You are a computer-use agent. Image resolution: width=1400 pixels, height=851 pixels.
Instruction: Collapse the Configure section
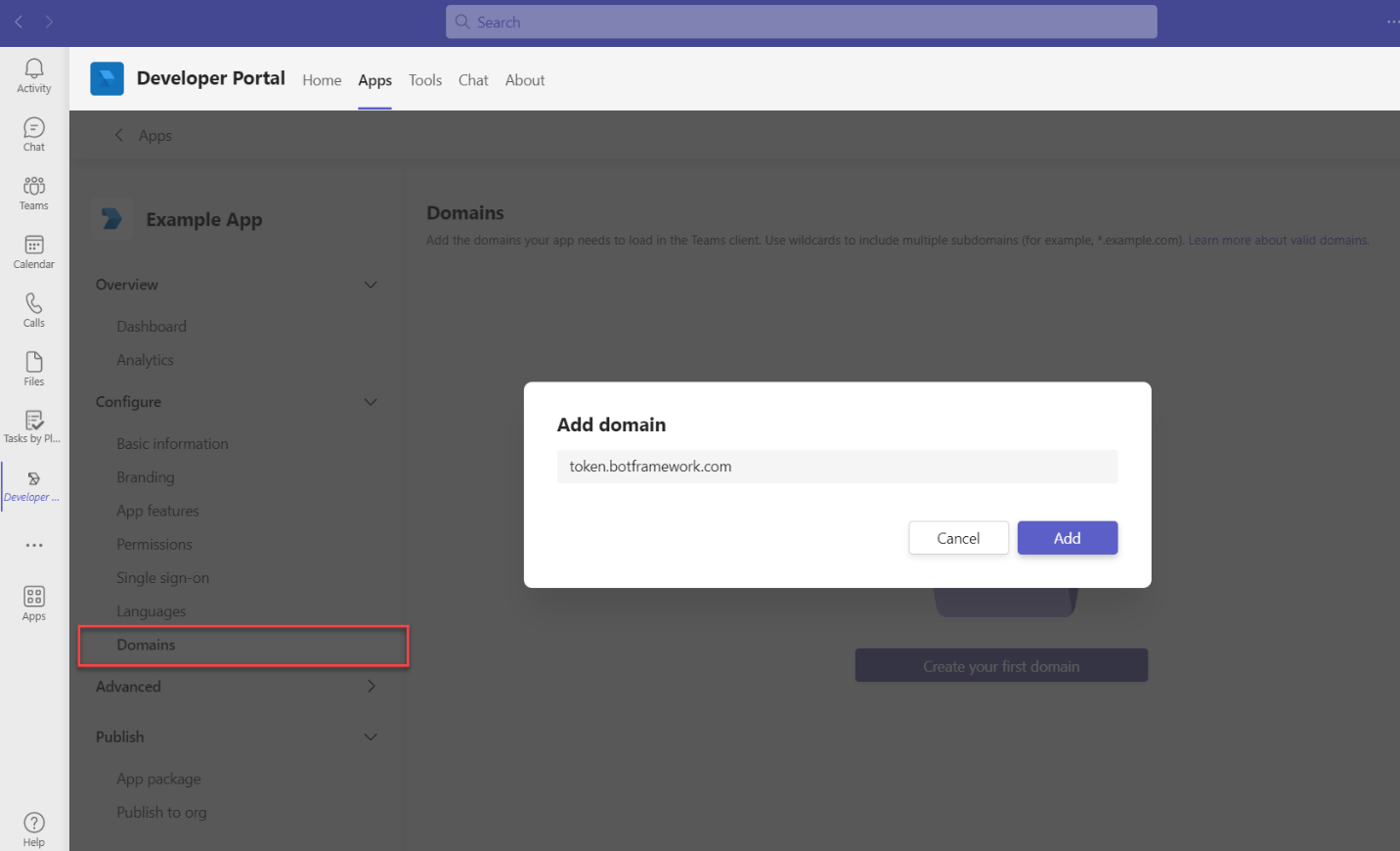click(x=371, y=402)
